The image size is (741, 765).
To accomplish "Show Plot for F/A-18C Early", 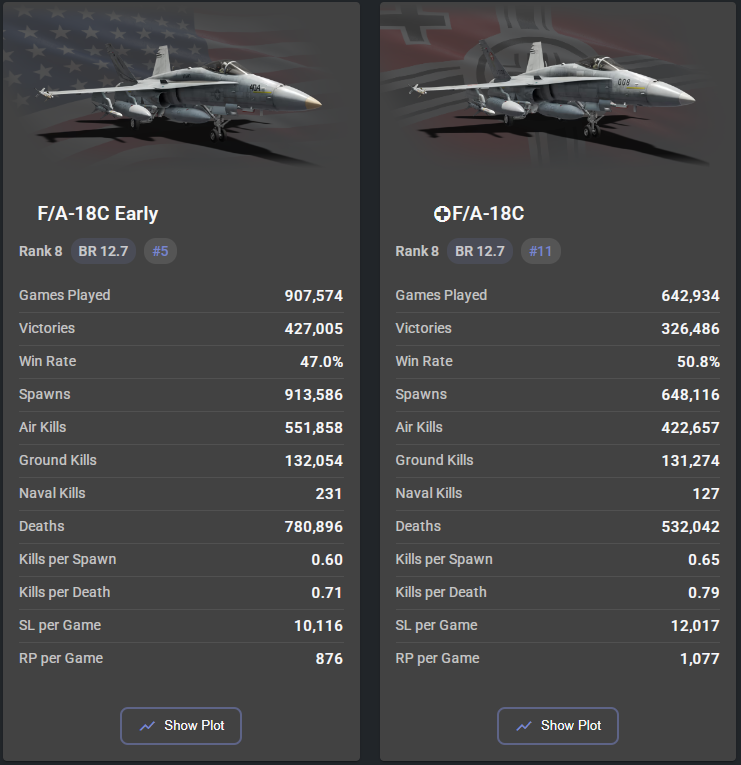I will 181,726.
